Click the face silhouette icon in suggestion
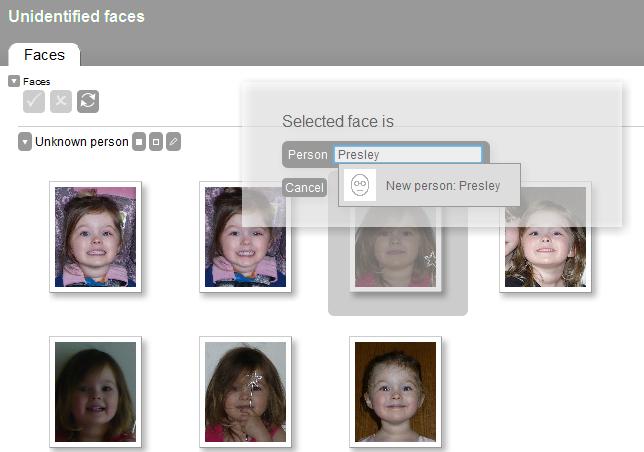The width and height of the screenshot is (644, 452). (x=360, y=185)
